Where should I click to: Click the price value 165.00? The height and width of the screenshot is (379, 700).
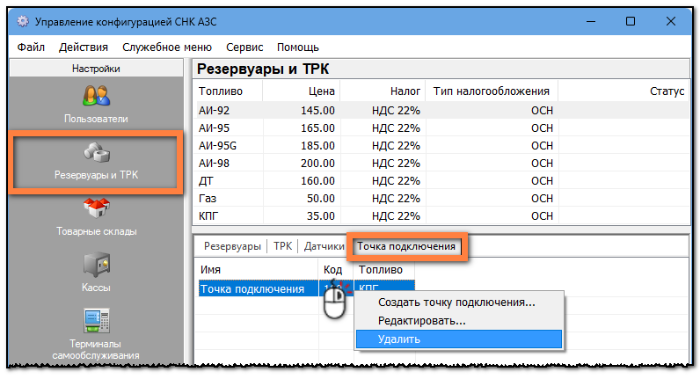317,128
